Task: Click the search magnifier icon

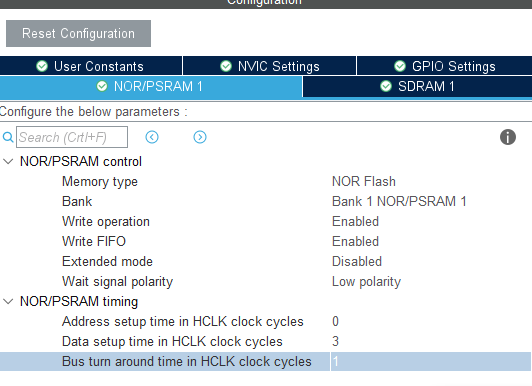Action: [x=8, y=137]
